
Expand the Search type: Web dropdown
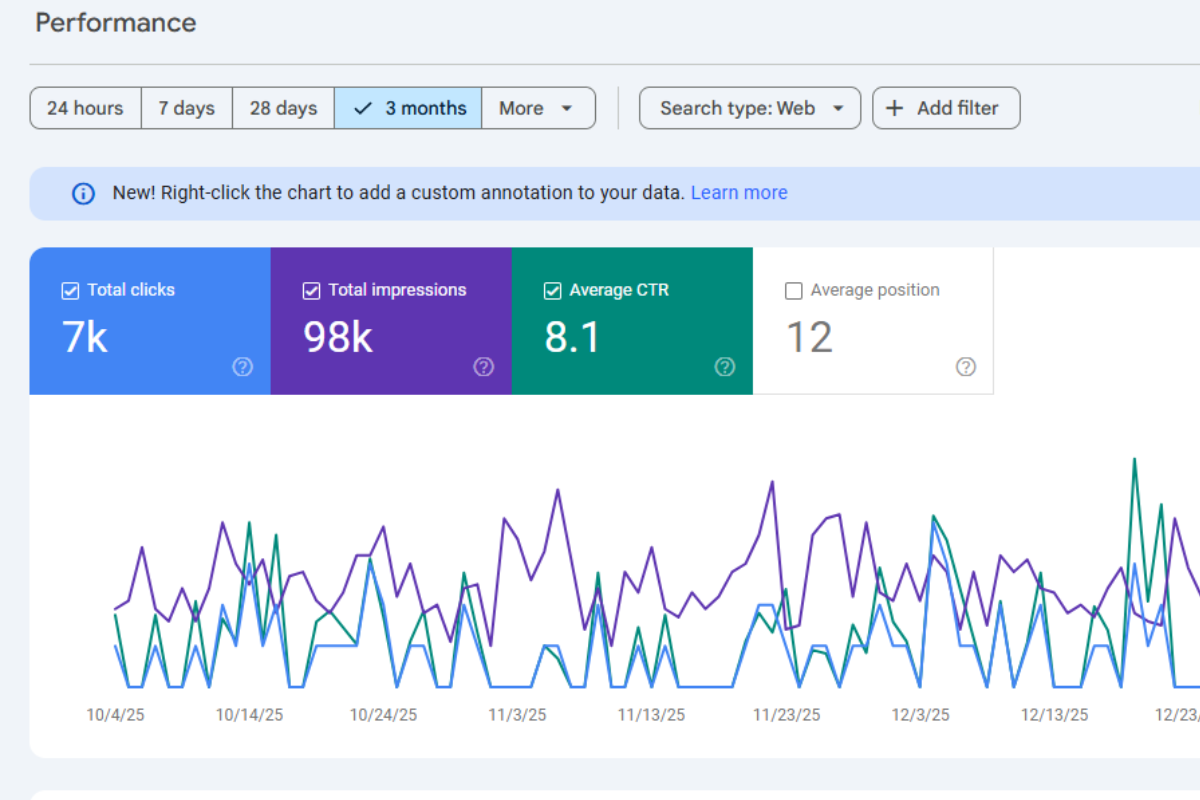750,108
